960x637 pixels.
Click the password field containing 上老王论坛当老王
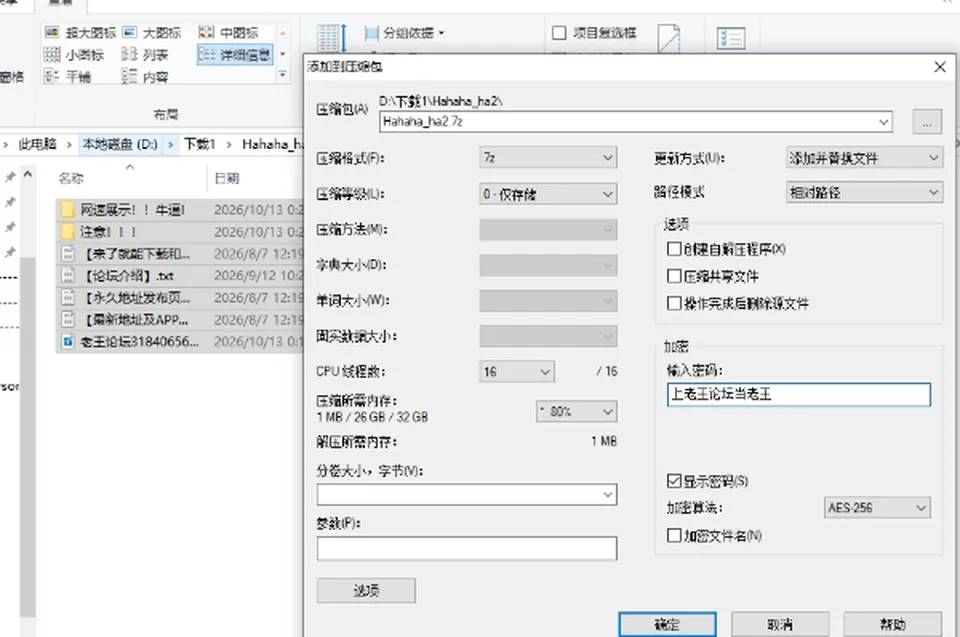click(x=799, y=394)
